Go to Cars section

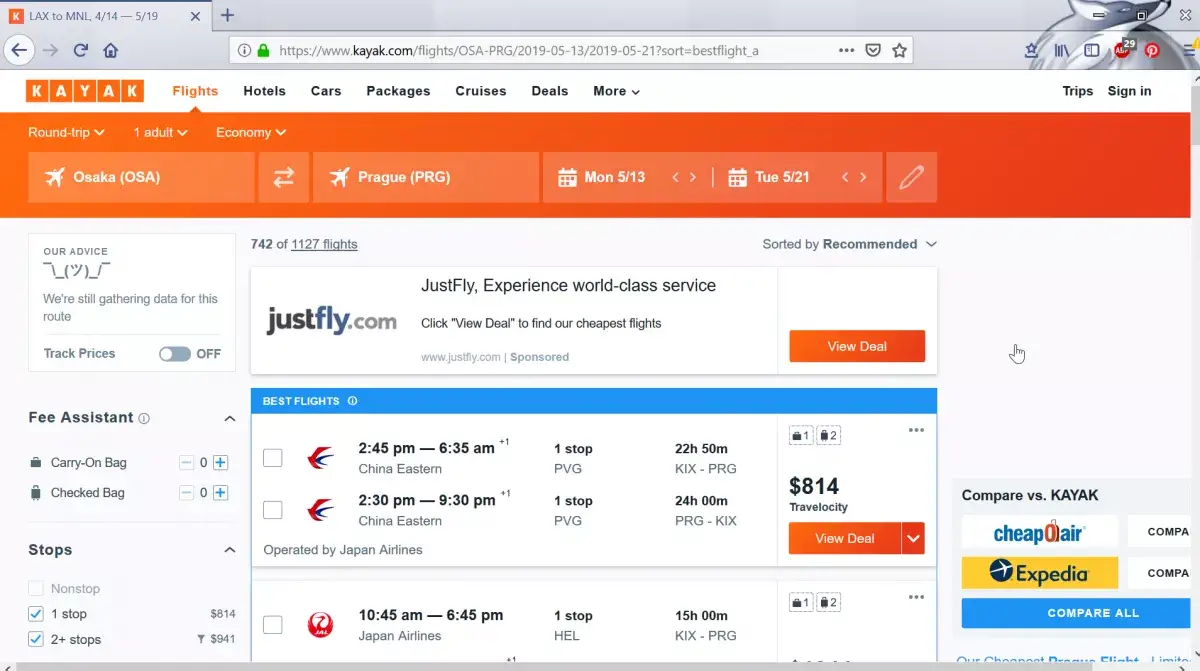click(x=326, y=91)
